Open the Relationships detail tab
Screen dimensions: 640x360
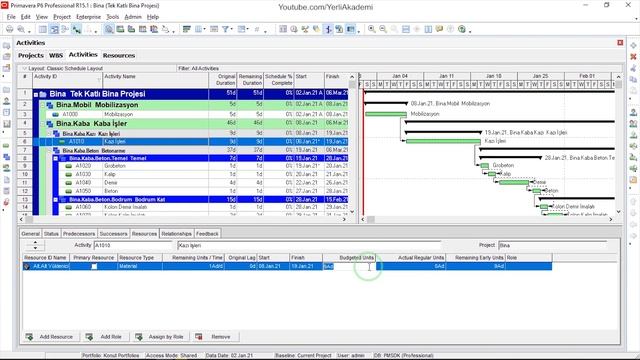(176, 233)
